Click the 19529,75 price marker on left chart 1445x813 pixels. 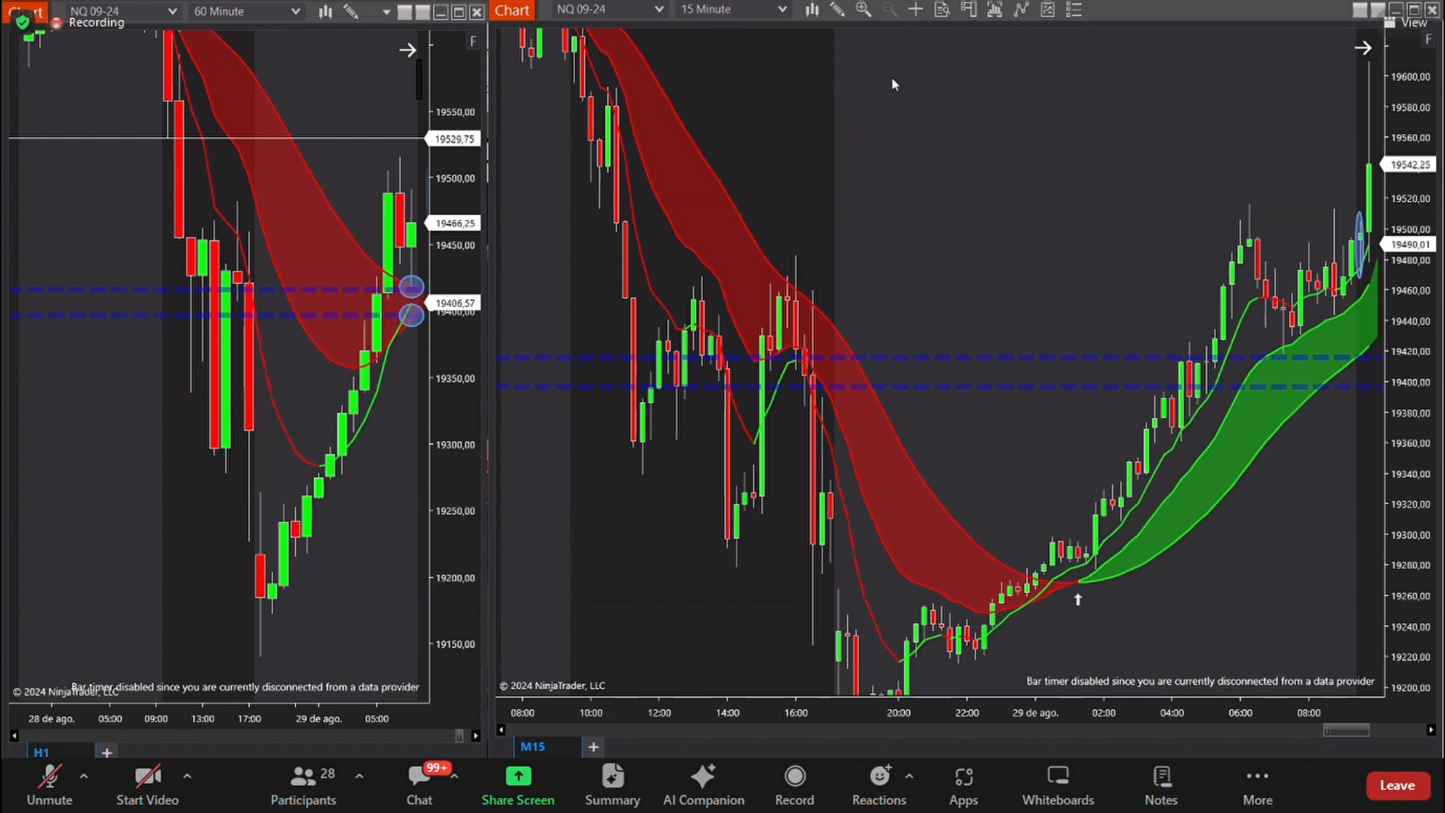455,139
